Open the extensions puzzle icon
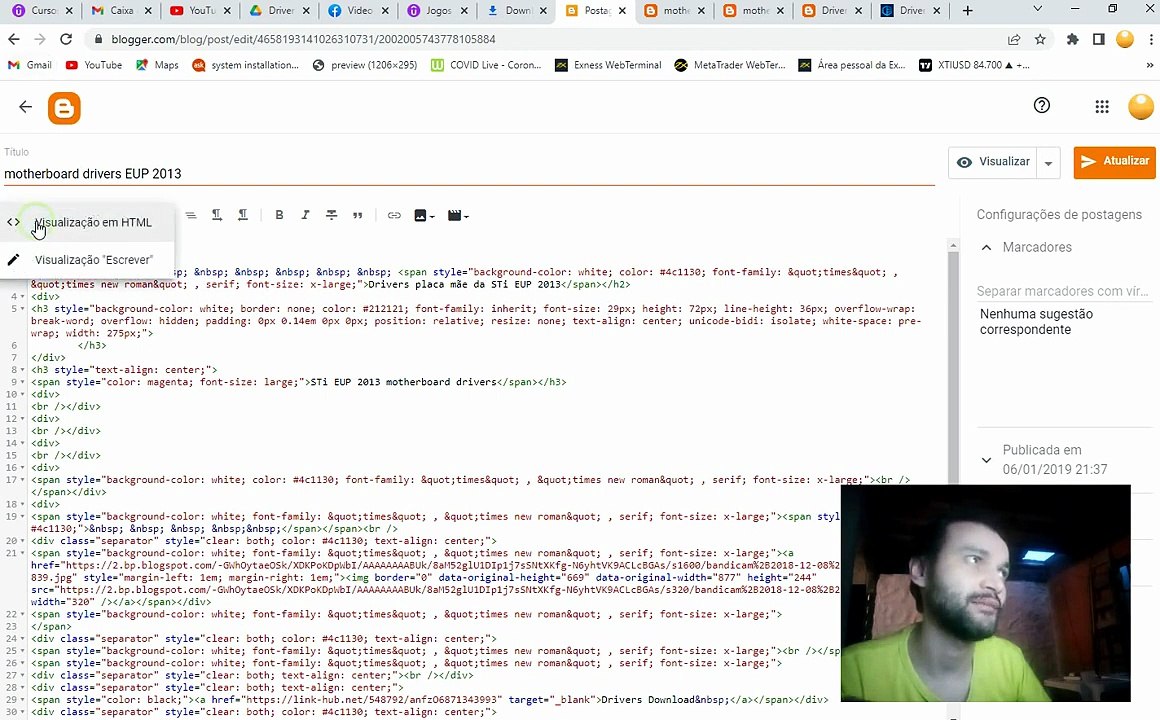This screenshot has height=720, width=1160. (x=1073, y=39)
